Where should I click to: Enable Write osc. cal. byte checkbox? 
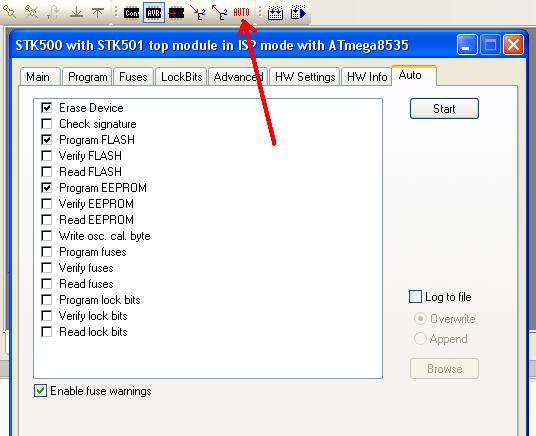(46, 236)
